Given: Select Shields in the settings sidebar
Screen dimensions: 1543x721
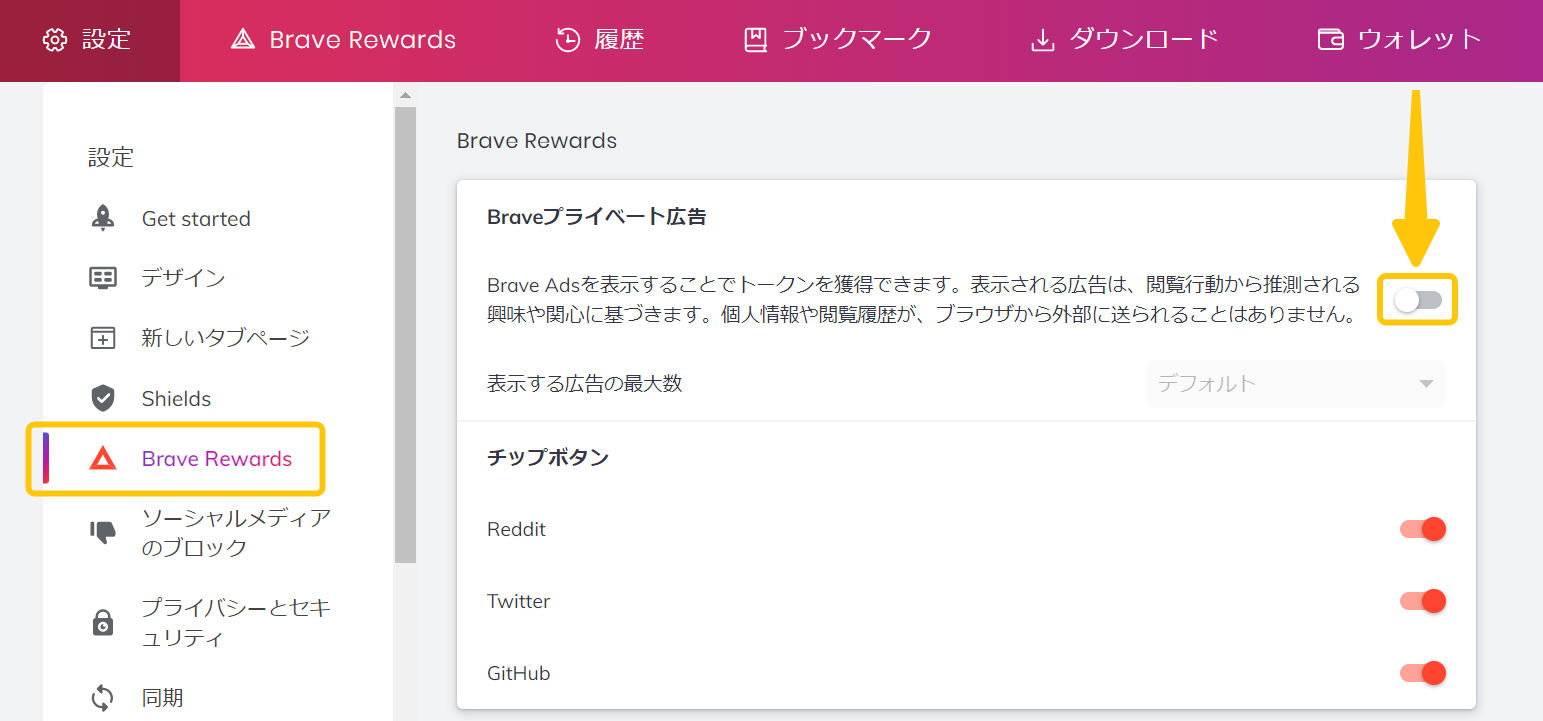Looking at the screenshot, I should click(176, 399).
